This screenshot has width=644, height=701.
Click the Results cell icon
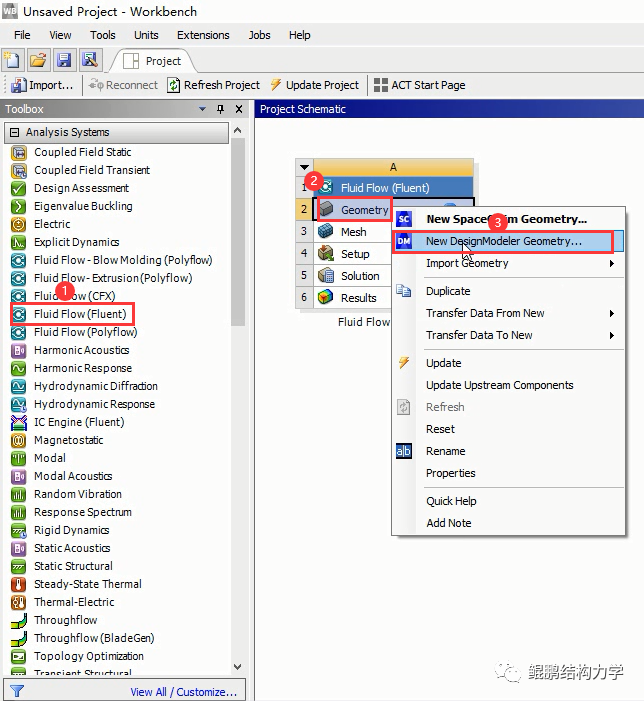click(326, 297)
